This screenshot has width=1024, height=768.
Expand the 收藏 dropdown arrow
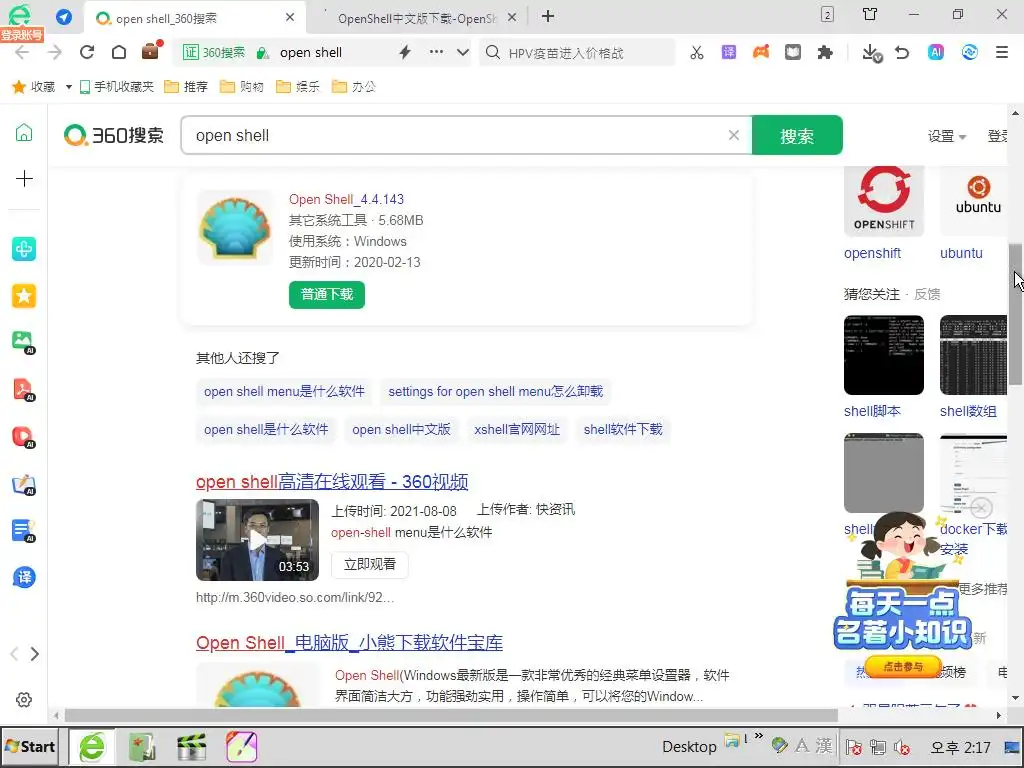(x=69, y=87)
